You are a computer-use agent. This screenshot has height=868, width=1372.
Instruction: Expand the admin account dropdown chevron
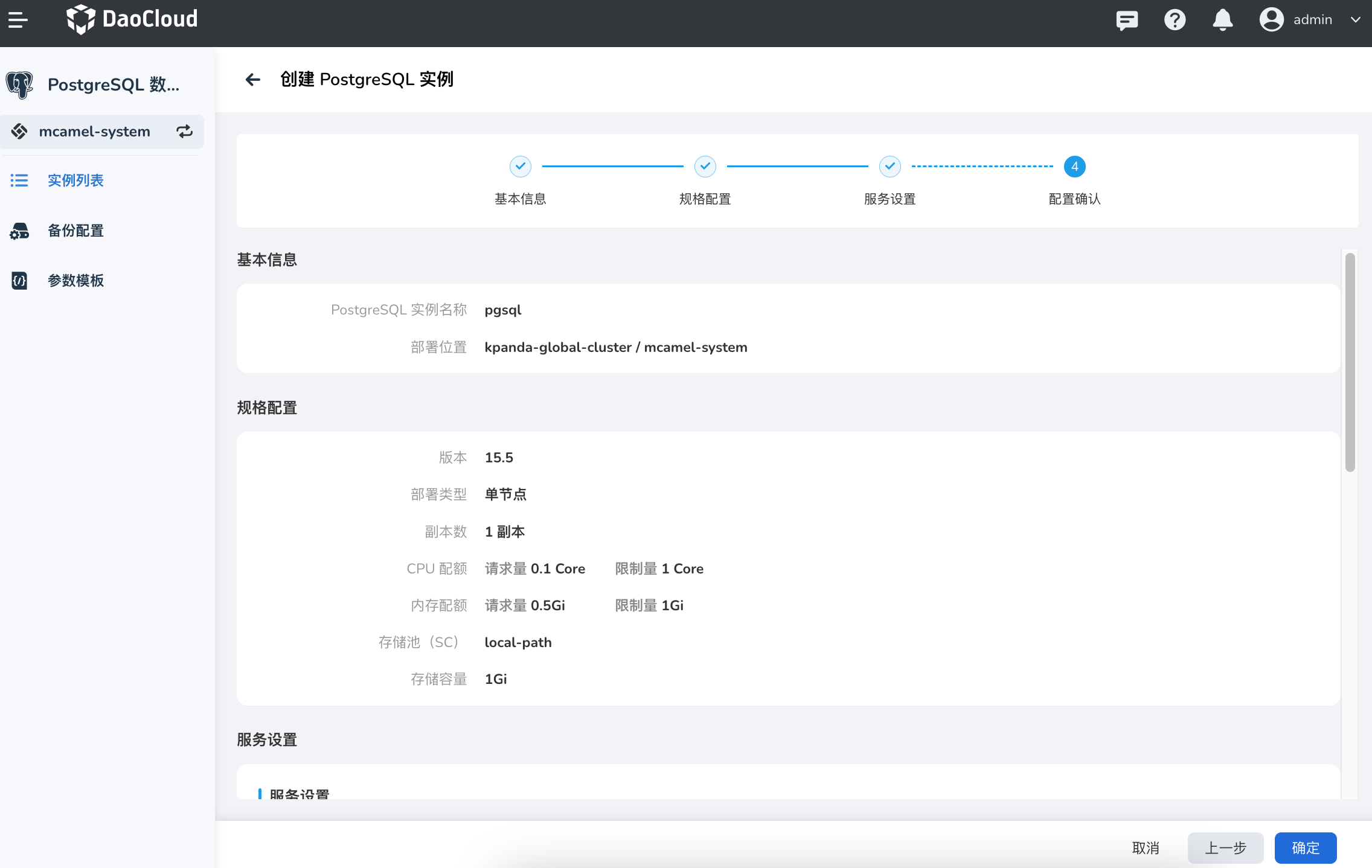coord(1355,20)
